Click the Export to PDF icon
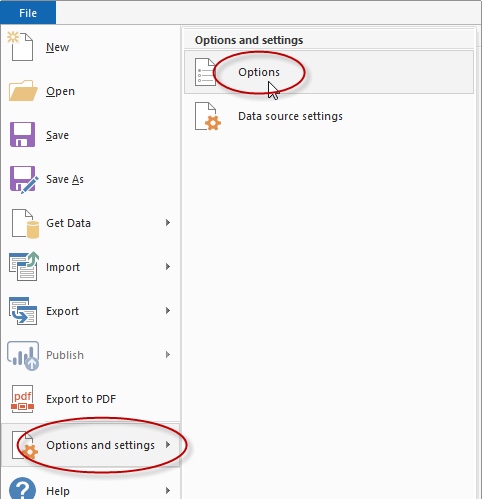Image resolution: width=482 pixels, height=499 pixels. 22,399
